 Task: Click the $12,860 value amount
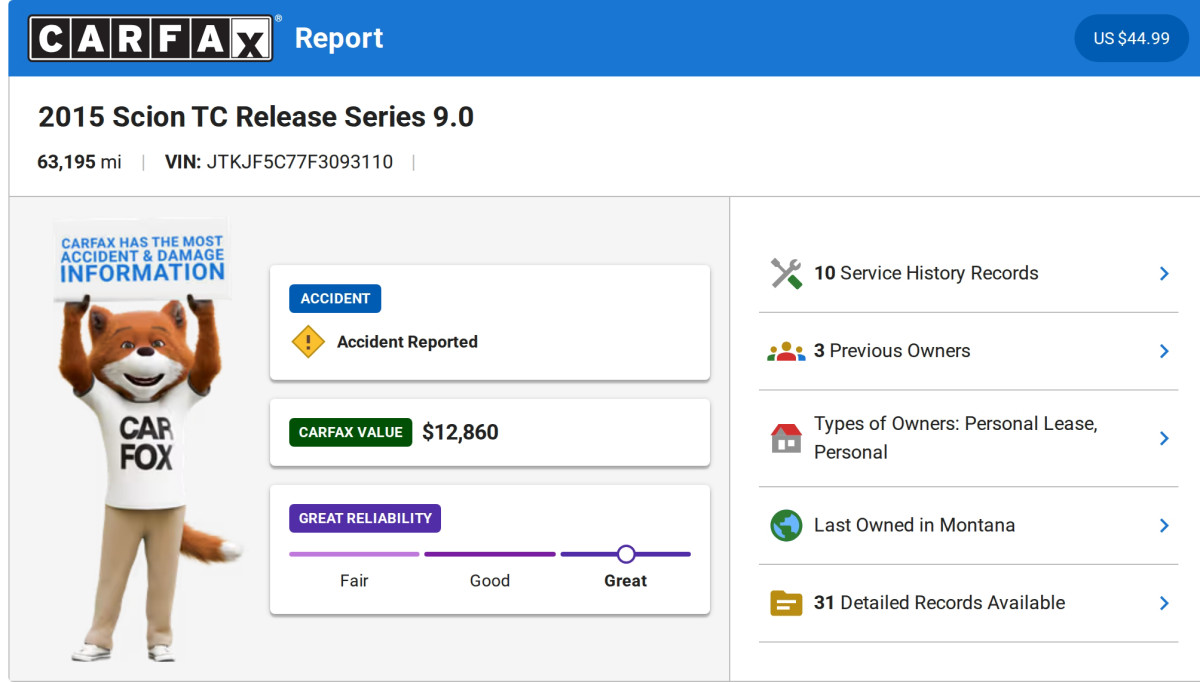[460, 432]
